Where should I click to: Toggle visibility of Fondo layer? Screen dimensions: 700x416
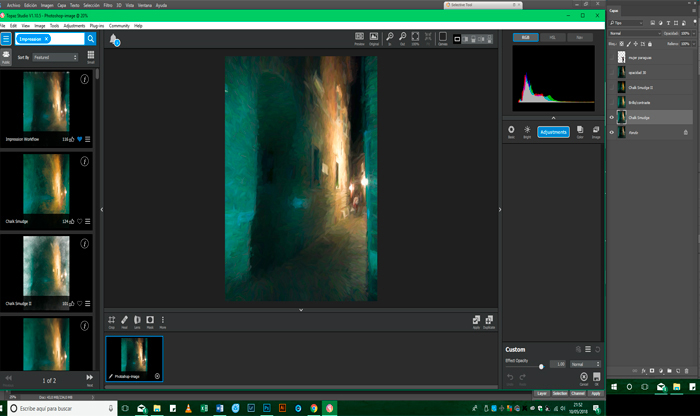click(612, 132)
